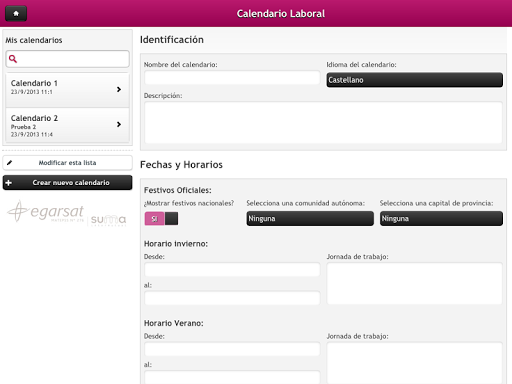Toggle the Mostrar festivos nacionales switch
Image resolution: width=512 pixels, height=384 pixels.
161,219
